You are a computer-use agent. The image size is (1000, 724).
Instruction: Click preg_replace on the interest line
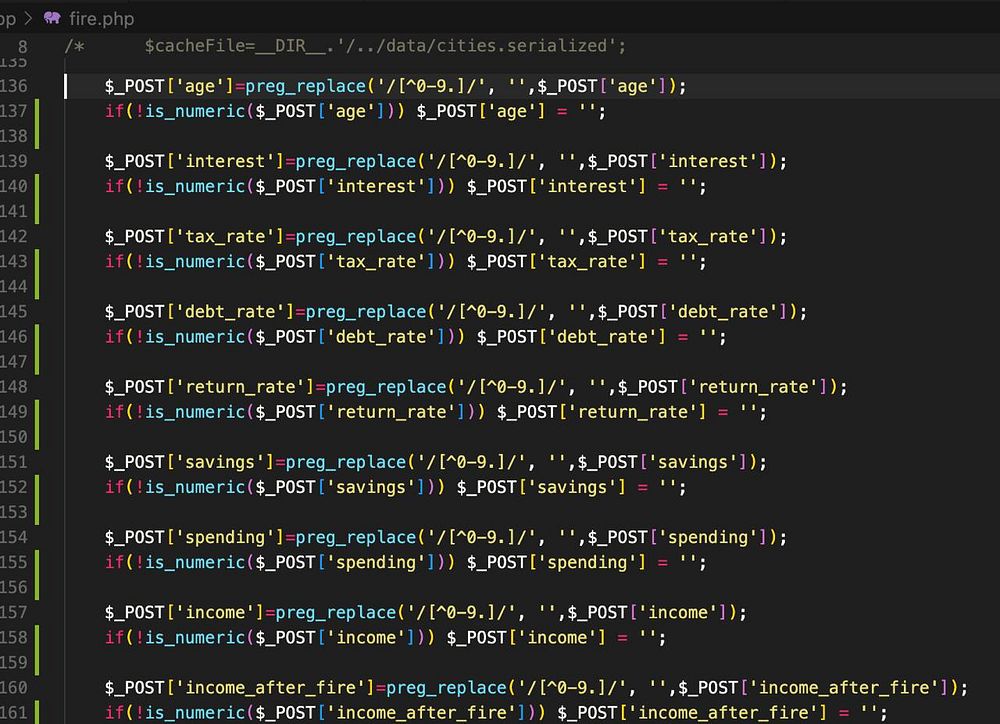pos(356,162)
